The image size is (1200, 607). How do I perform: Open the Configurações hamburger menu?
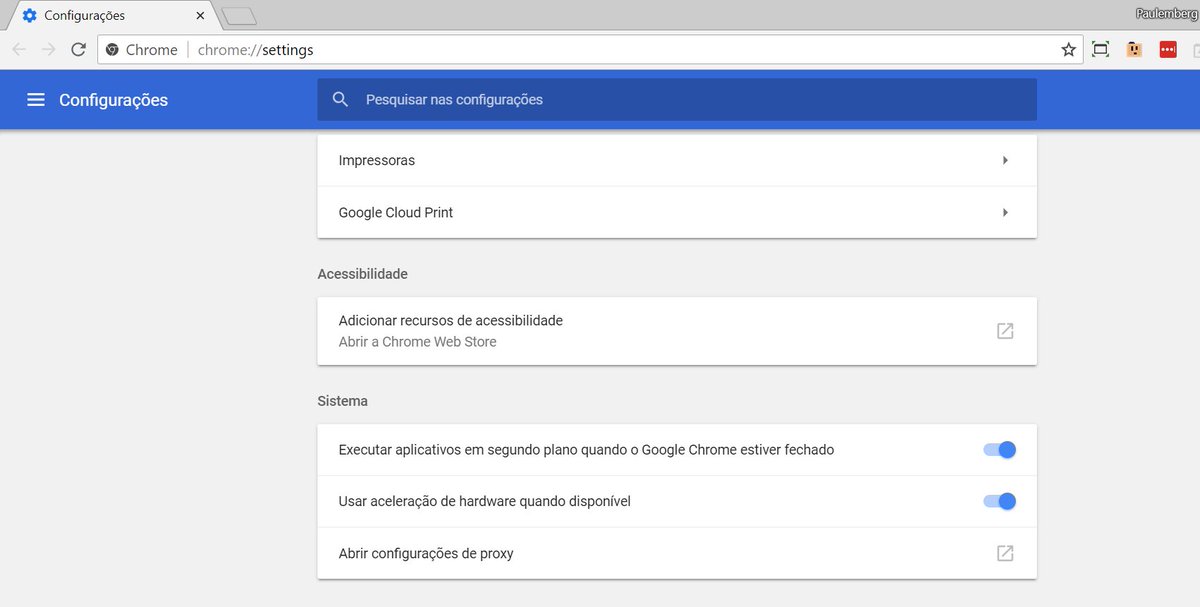36,100
